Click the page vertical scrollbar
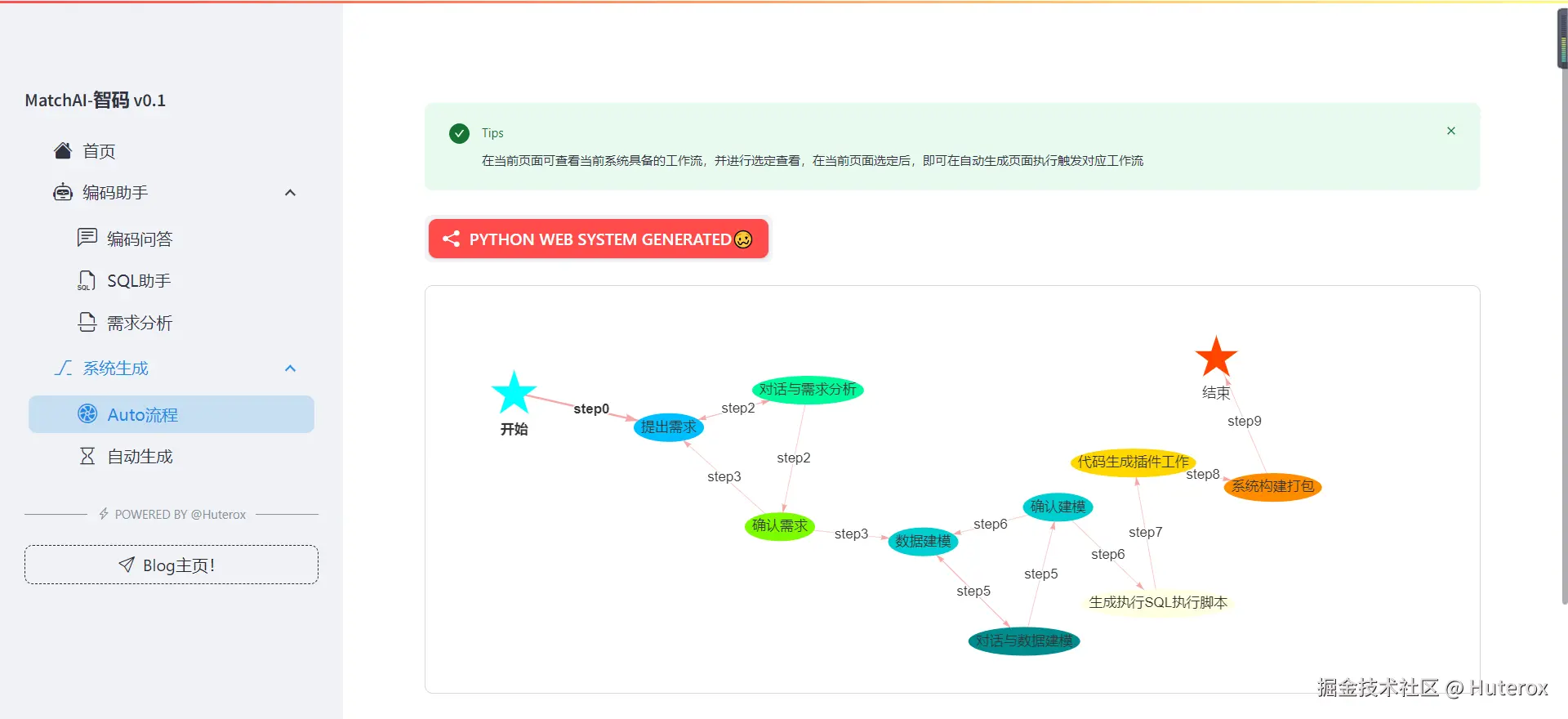This screenshot has height=719, width=1568. click(x=1563, y=327)
